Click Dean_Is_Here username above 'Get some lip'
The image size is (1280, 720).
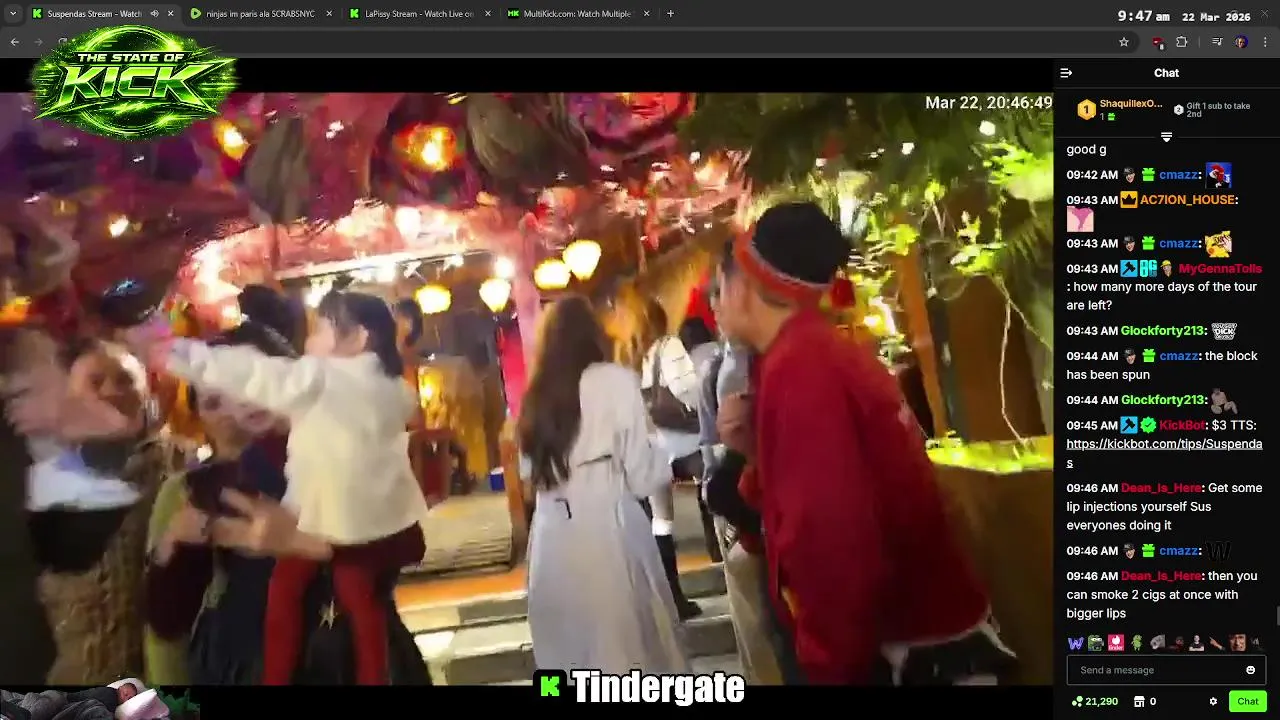(1161, 488)
